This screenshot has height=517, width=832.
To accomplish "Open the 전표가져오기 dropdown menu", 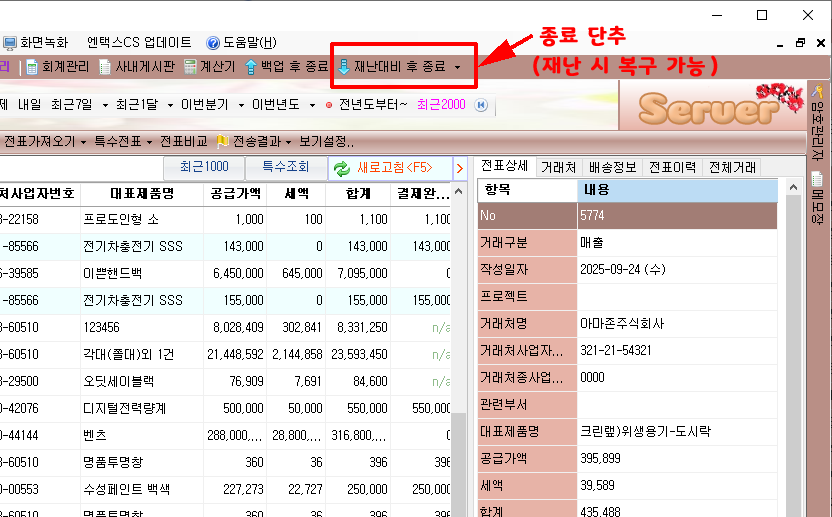I will pyautogui.click(x=83, y=141).
